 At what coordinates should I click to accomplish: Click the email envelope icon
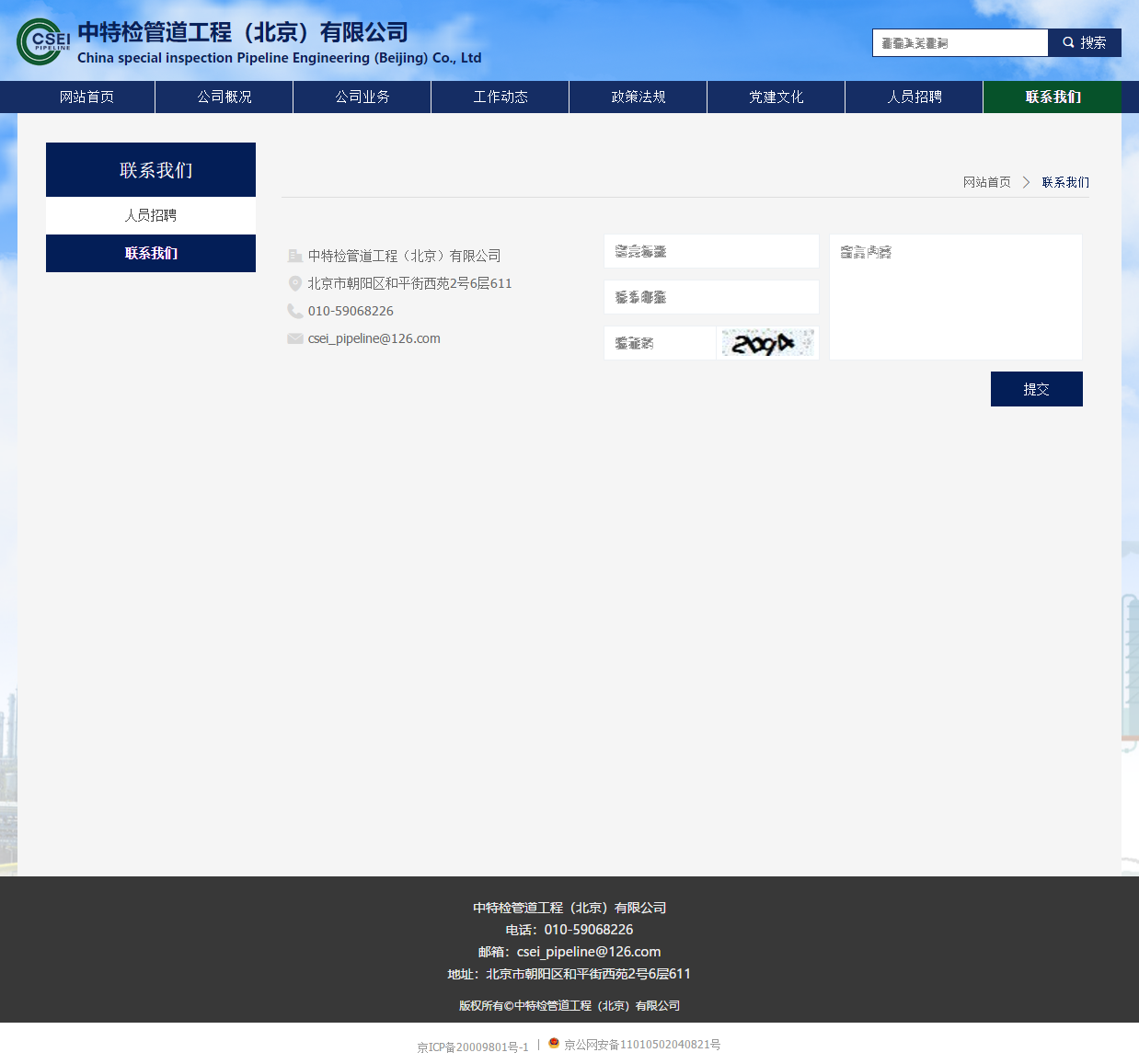coord(294,338)
